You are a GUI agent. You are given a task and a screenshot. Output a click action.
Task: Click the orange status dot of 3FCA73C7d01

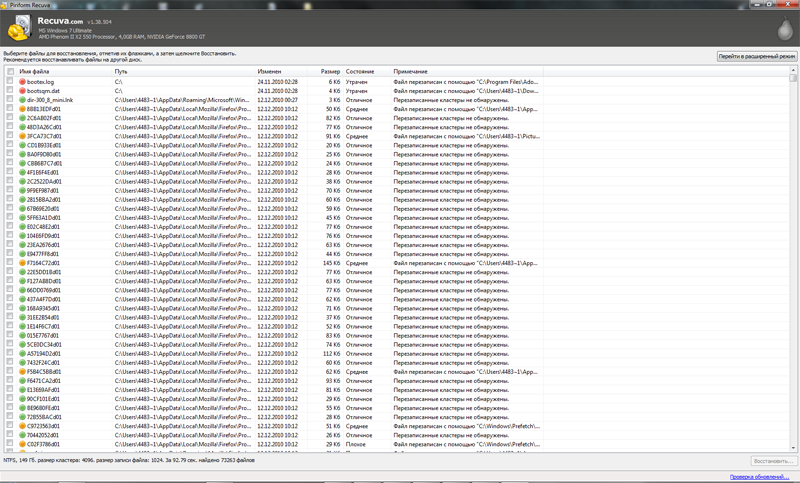tap(22, 136)
